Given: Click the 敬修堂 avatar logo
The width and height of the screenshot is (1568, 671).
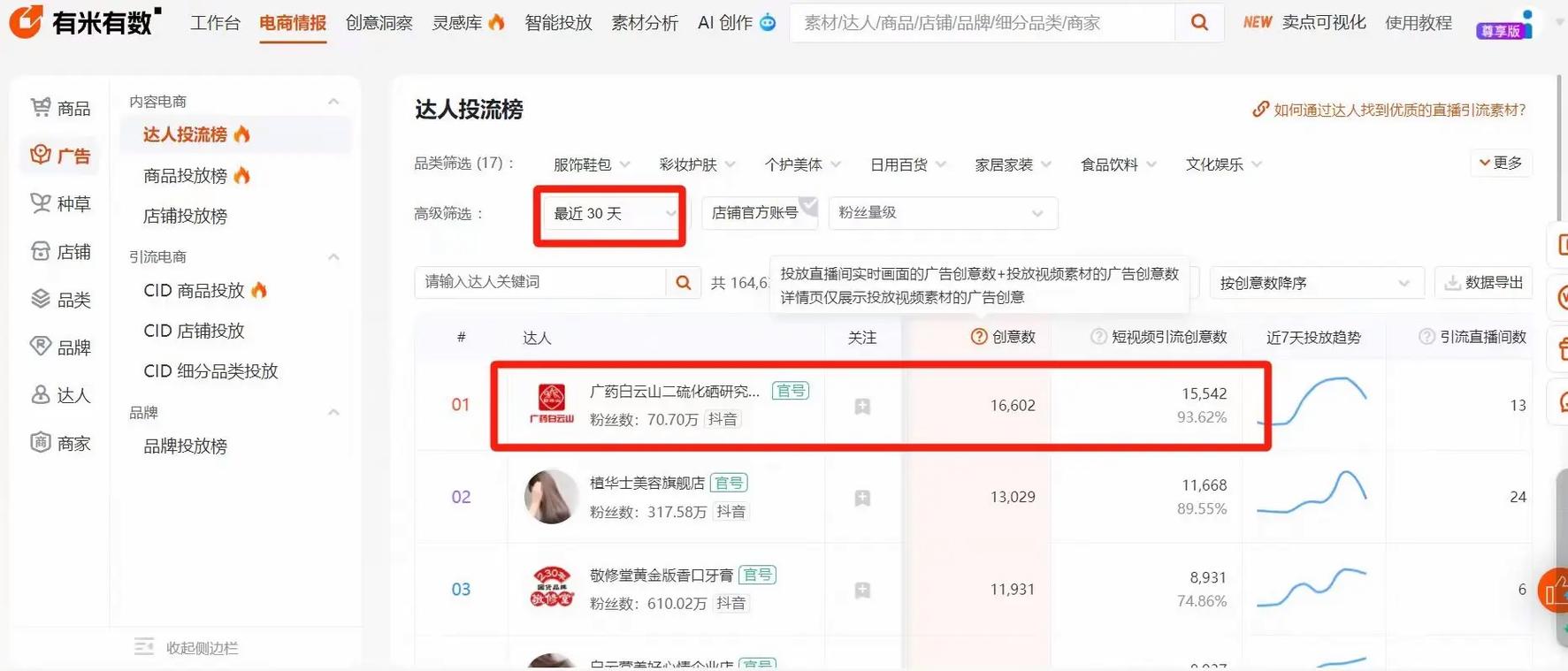Looking at the screenshot, I should pos(552,588).
